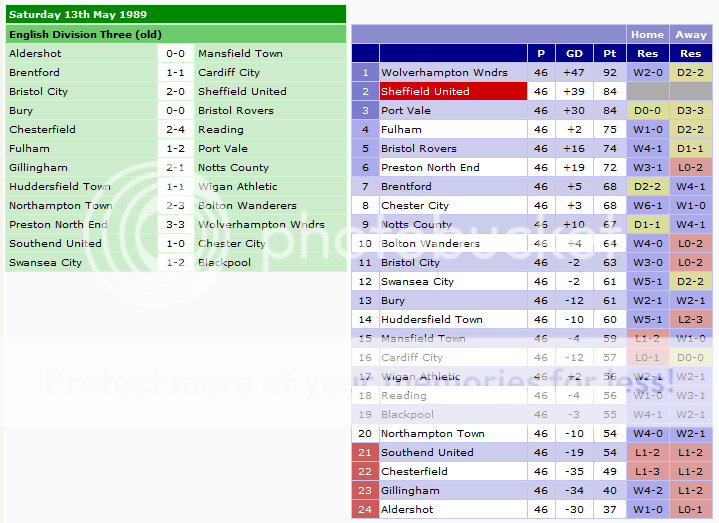719x523 pixels.
Task: Click the Saturday 13th May 1989 date header
Action: pos(65,14)
